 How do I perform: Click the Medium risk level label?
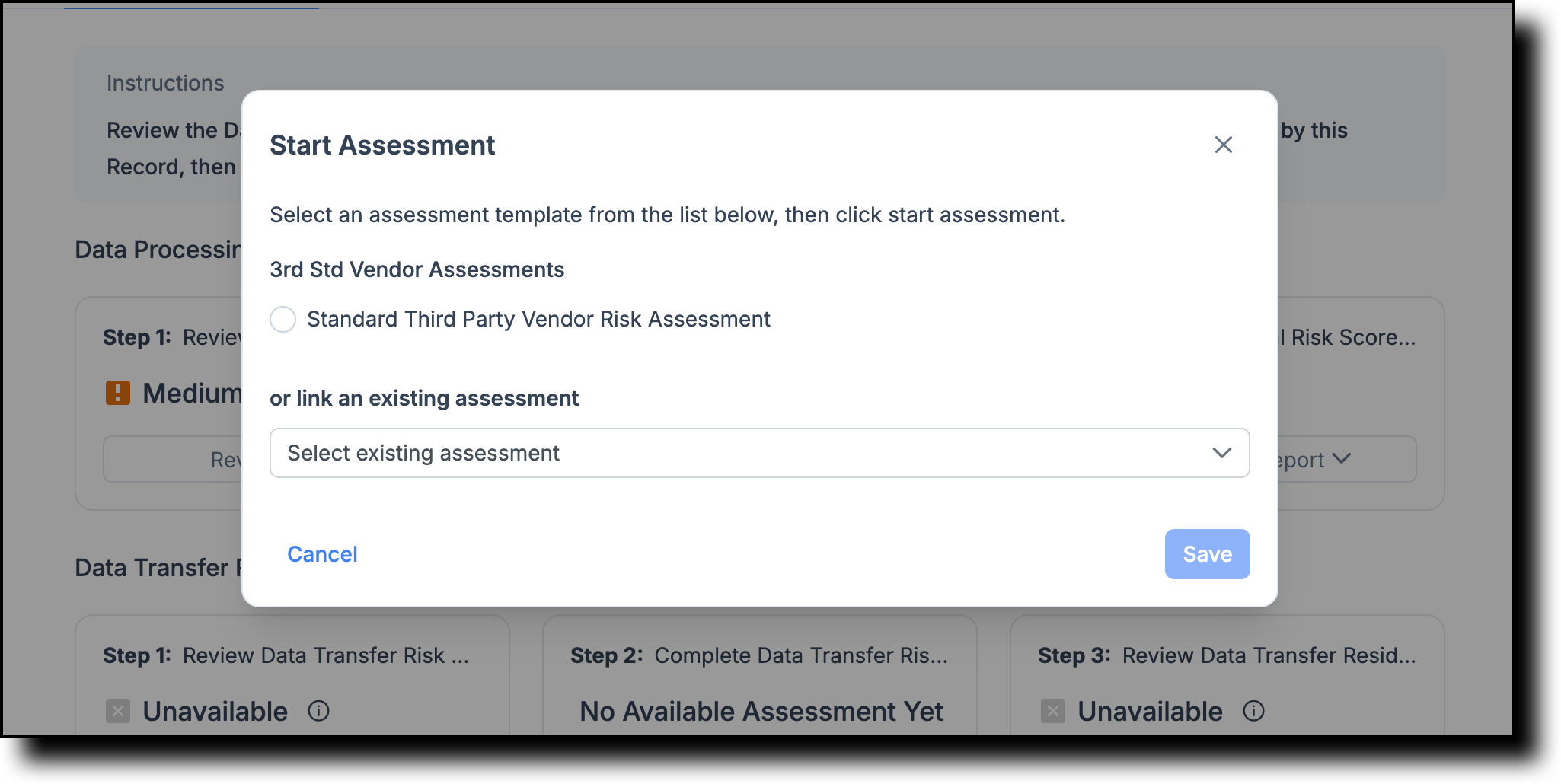point(192,393)
